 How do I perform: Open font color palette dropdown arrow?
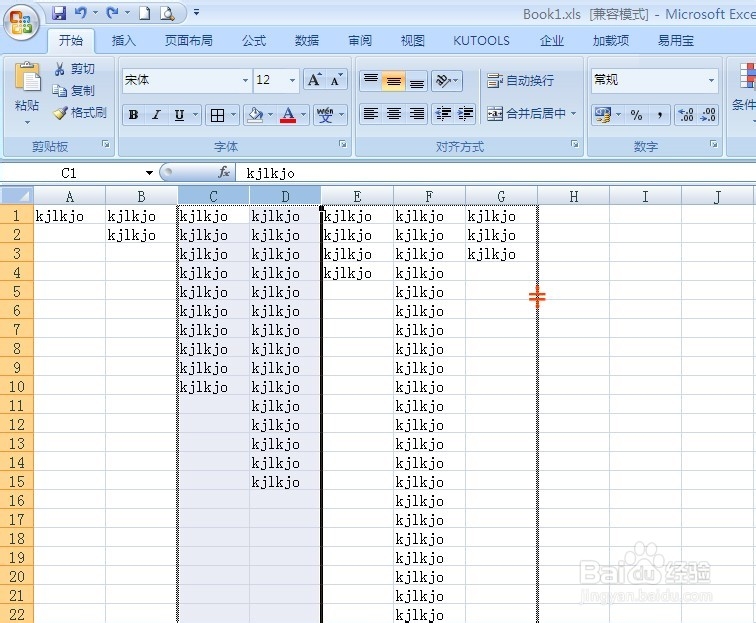(303, 115)
